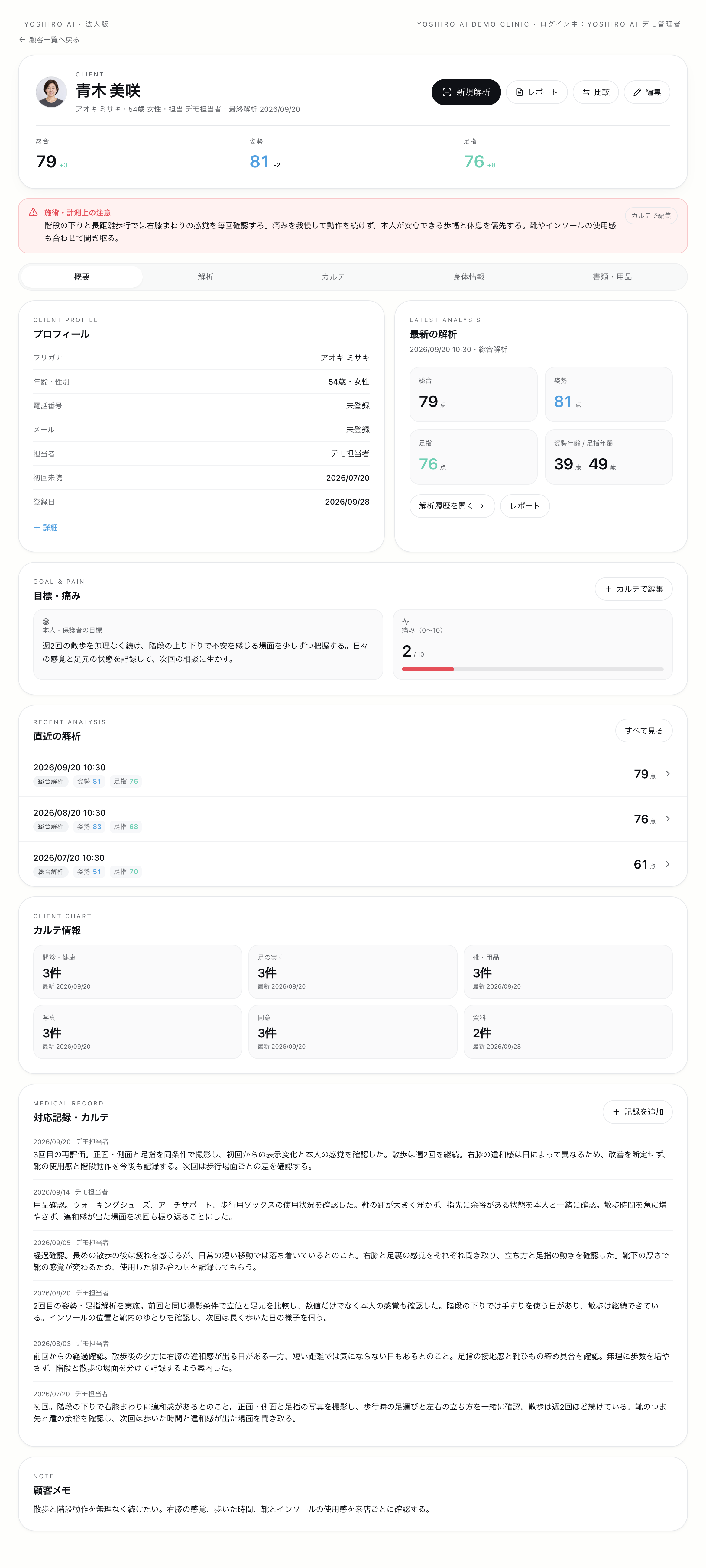Screen dimensions: 706x1568
Task: Click the warning triangle icon in alert
Action: point(33,212)
